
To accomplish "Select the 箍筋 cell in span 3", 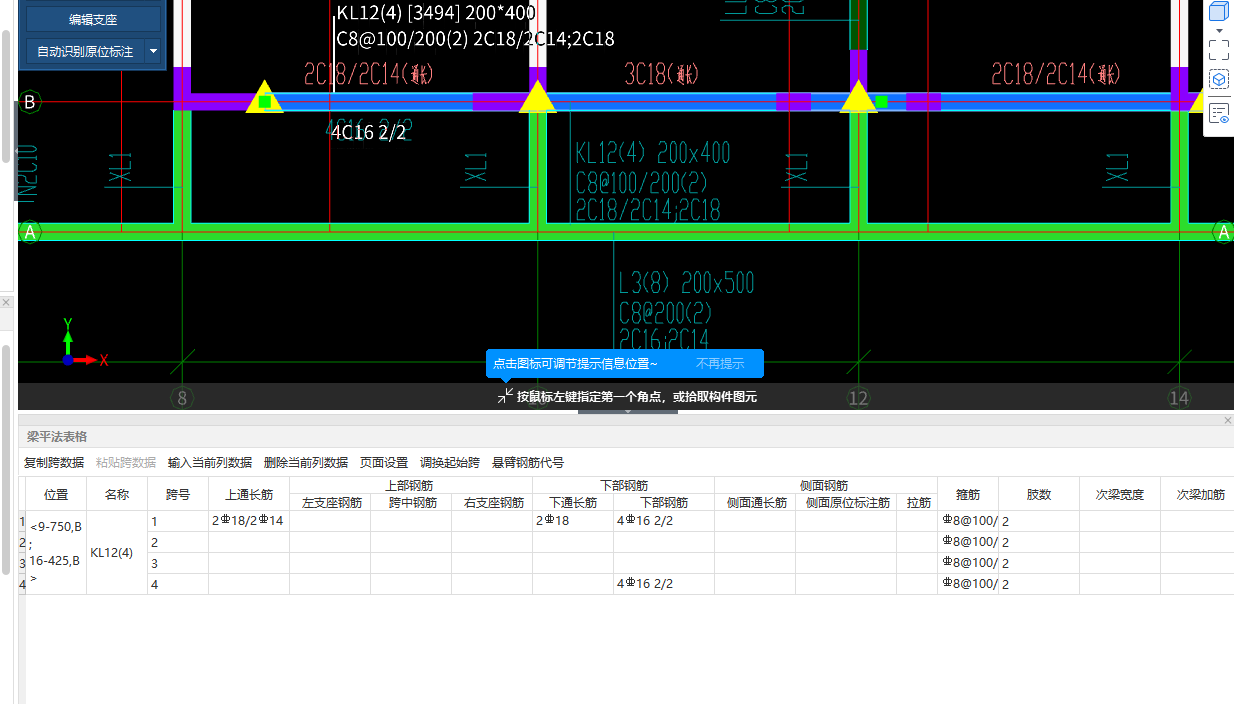I will (968, 563).
